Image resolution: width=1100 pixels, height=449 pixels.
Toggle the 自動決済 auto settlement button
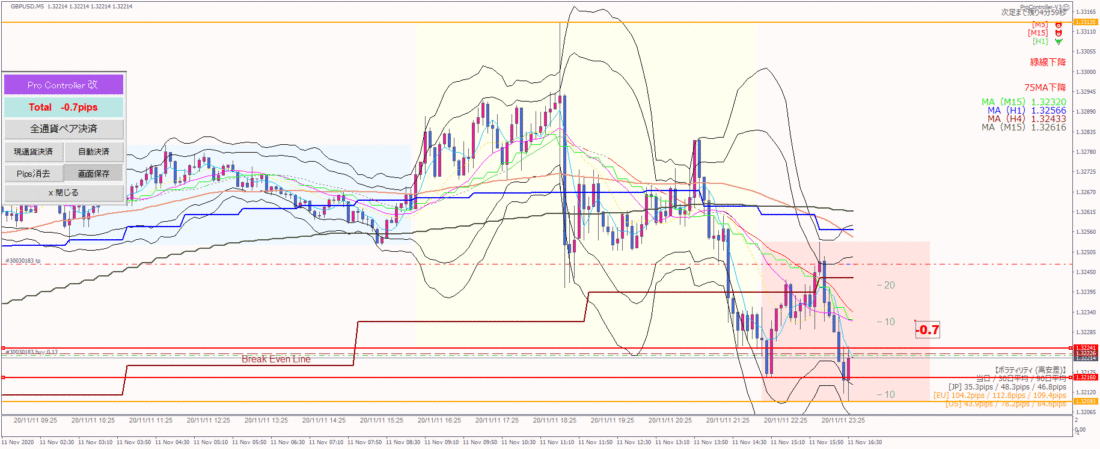[93, 151]
